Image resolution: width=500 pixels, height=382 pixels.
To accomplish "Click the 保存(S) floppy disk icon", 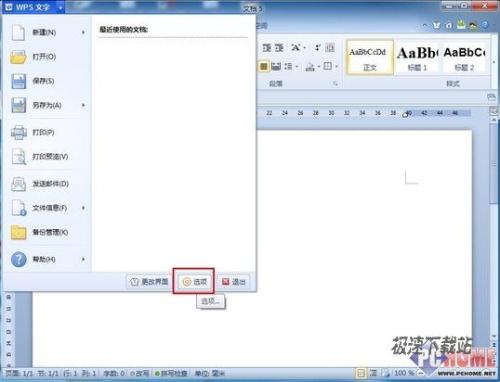I will (x=18, y=81).
